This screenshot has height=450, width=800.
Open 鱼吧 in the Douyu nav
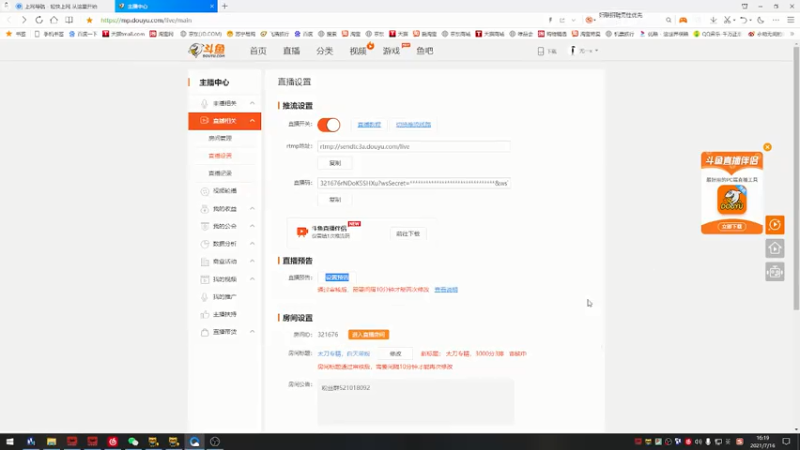point(424,51)
